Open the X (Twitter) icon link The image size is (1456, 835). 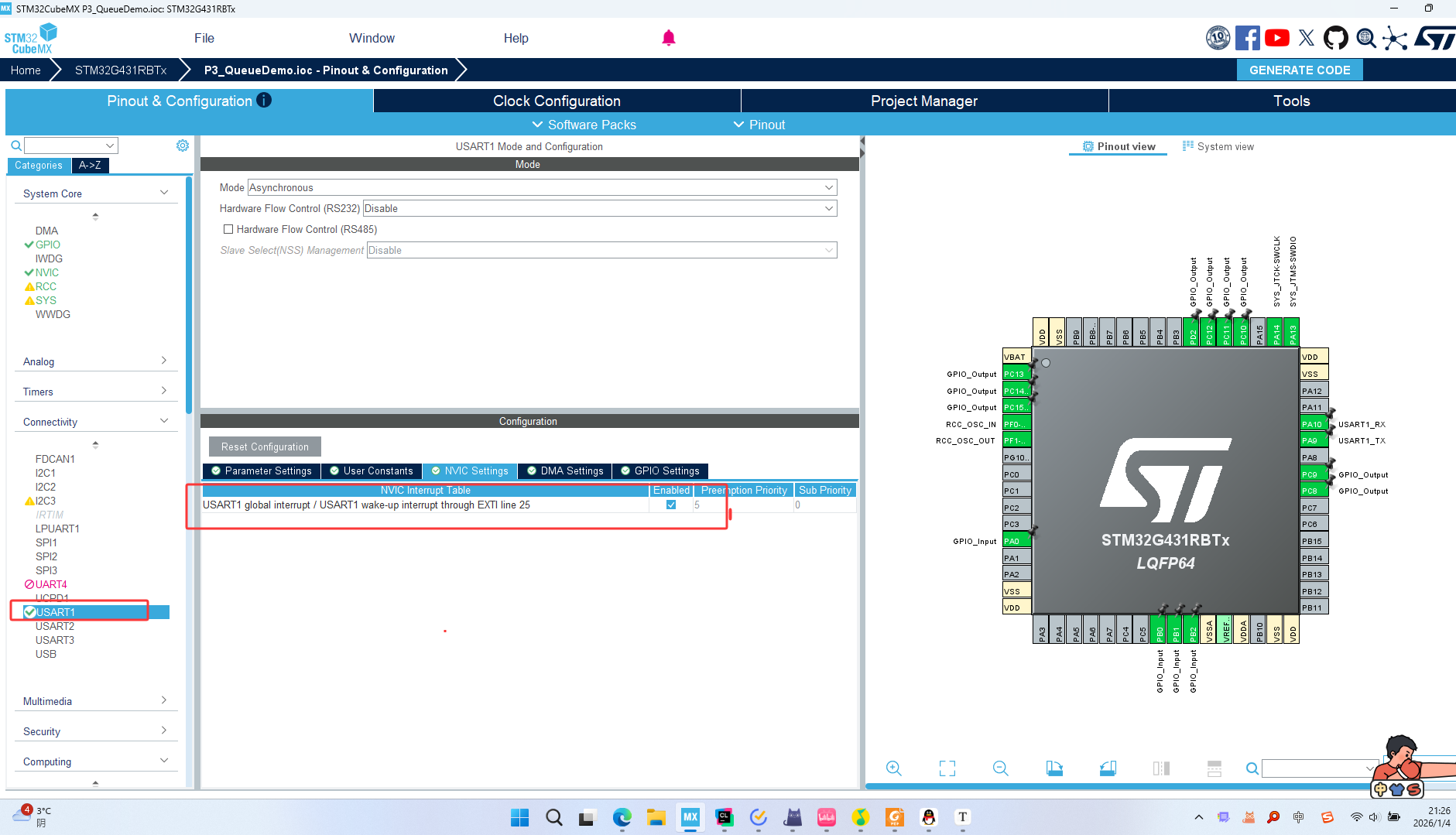pyautogui.click(x=1307, y=38)
